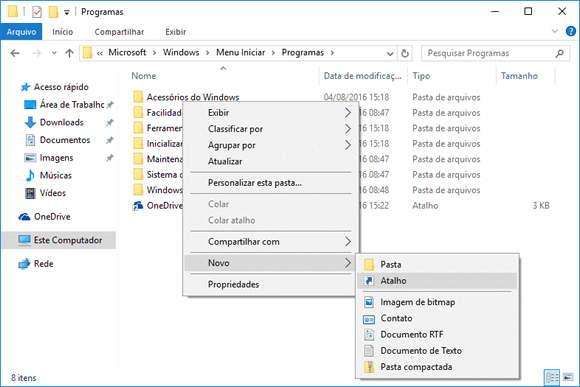This screenshot has height=387, width=580.
Task: Click Microsoft in the address path
Action: pyautogui.click(x=127, y=53)
